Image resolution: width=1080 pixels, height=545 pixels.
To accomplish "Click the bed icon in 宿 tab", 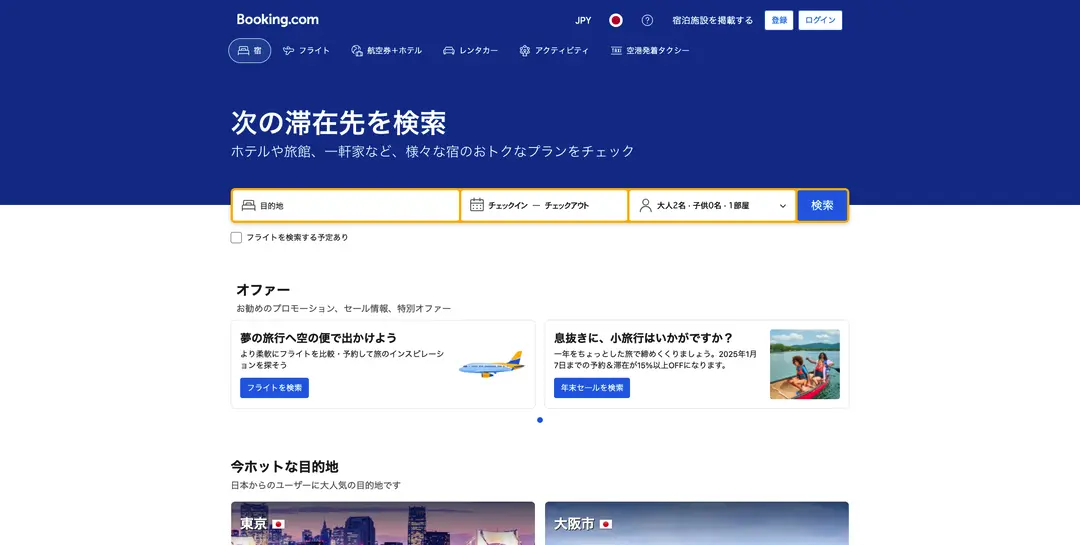I will [243, 50].
